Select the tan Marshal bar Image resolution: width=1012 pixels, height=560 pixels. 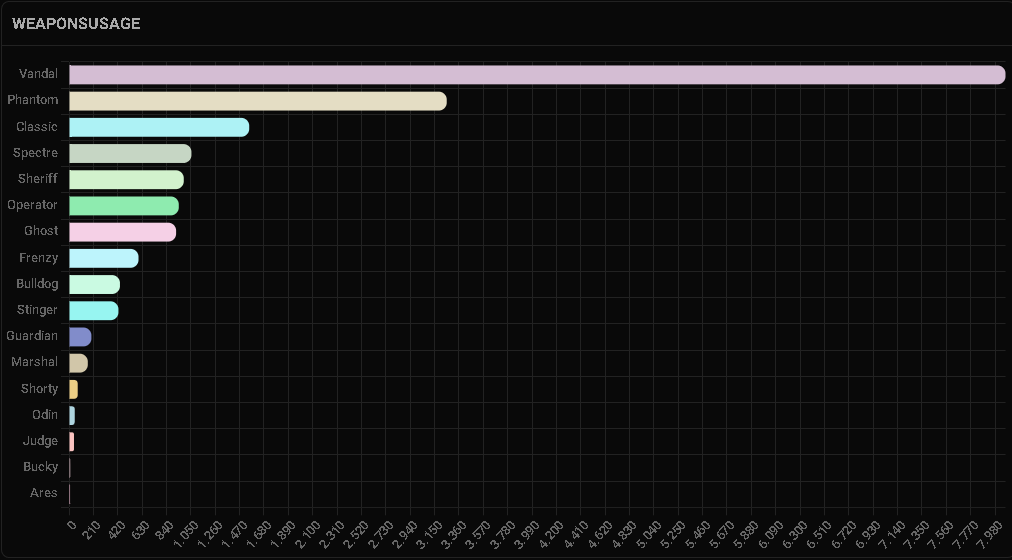pos(78,362)
